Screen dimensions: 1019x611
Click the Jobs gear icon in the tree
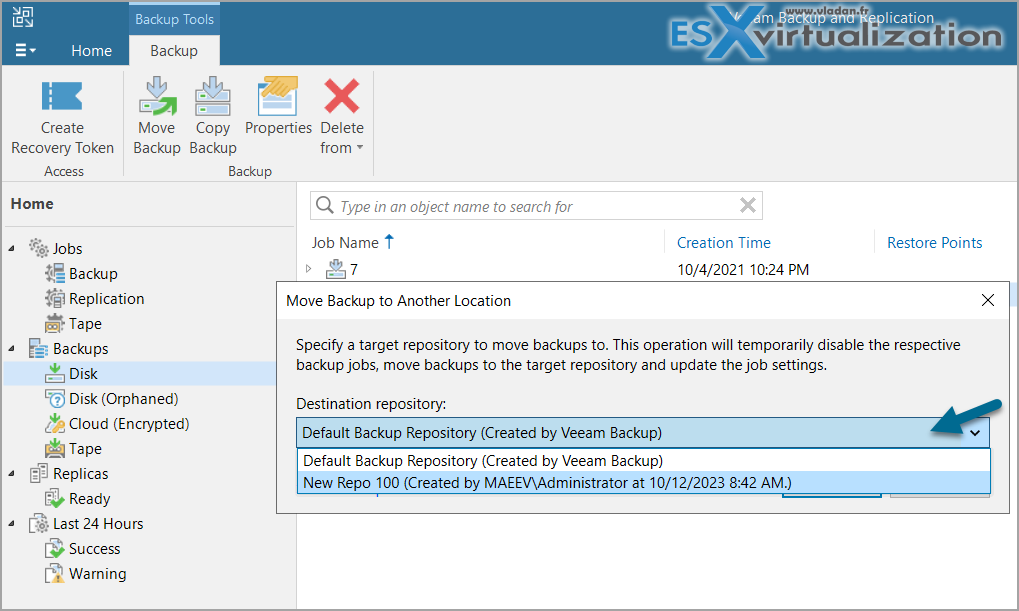coord(38,248)
